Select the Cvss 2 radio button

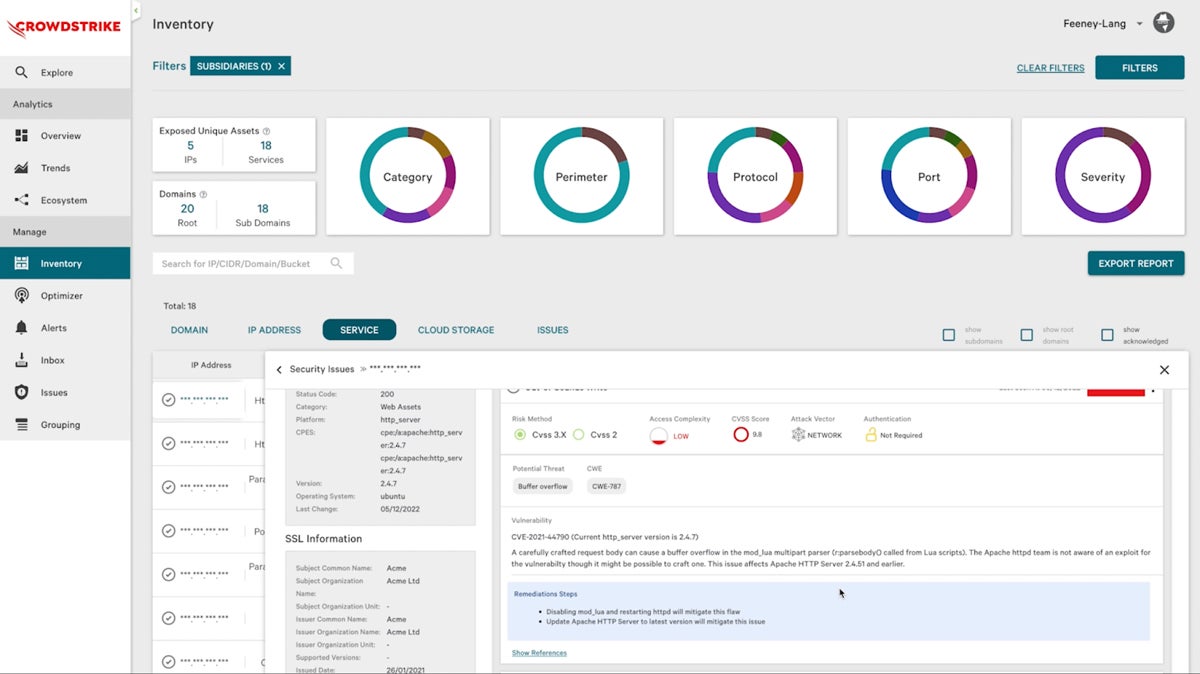[x=579, y=435]
